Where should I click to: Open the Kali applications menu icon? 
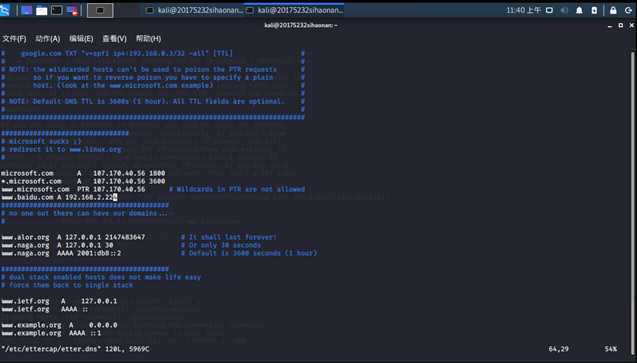tap(4, 10)
